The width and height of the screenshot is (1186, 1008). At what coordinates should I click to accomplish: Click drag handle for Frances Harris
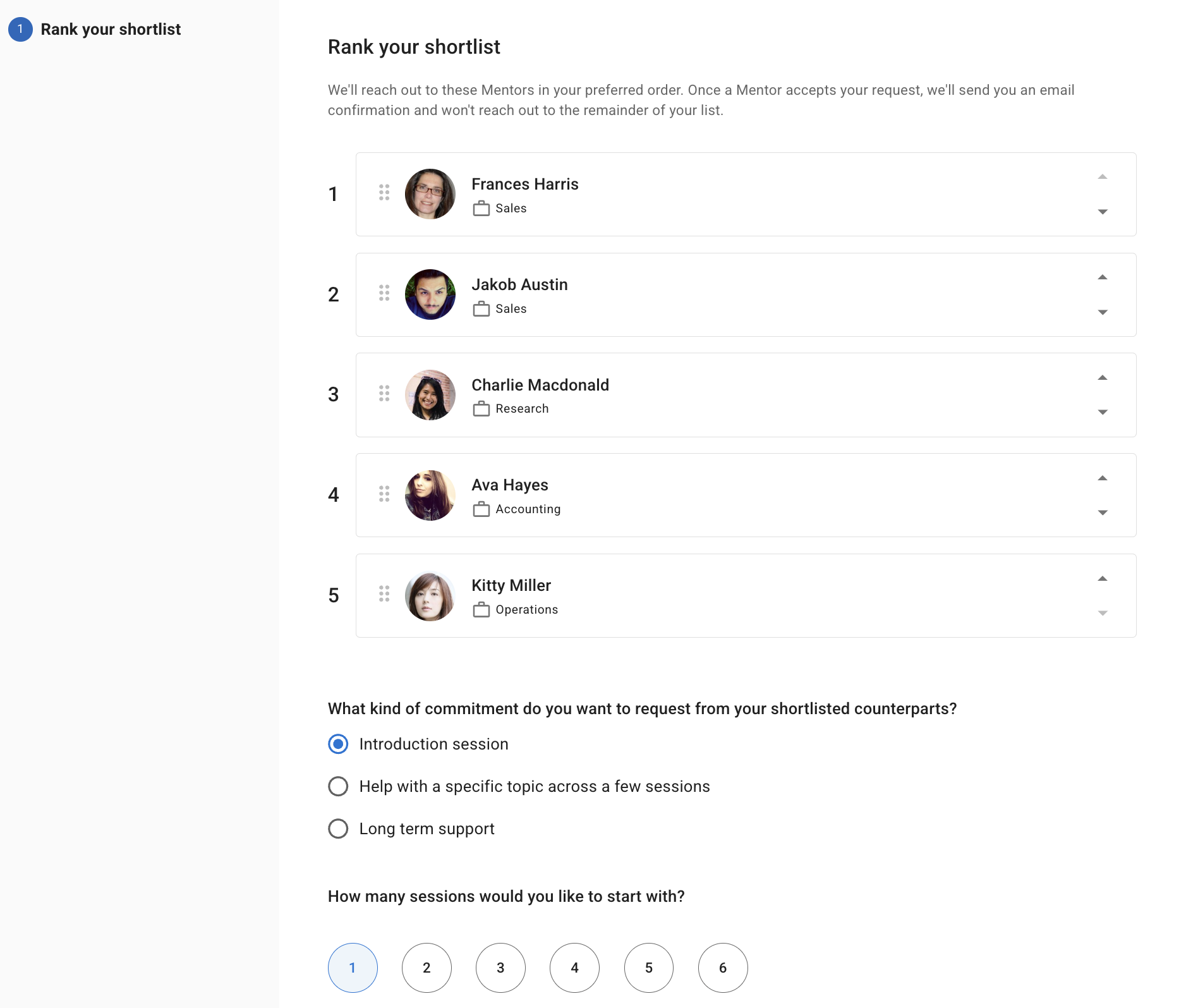tap(384, 193)
